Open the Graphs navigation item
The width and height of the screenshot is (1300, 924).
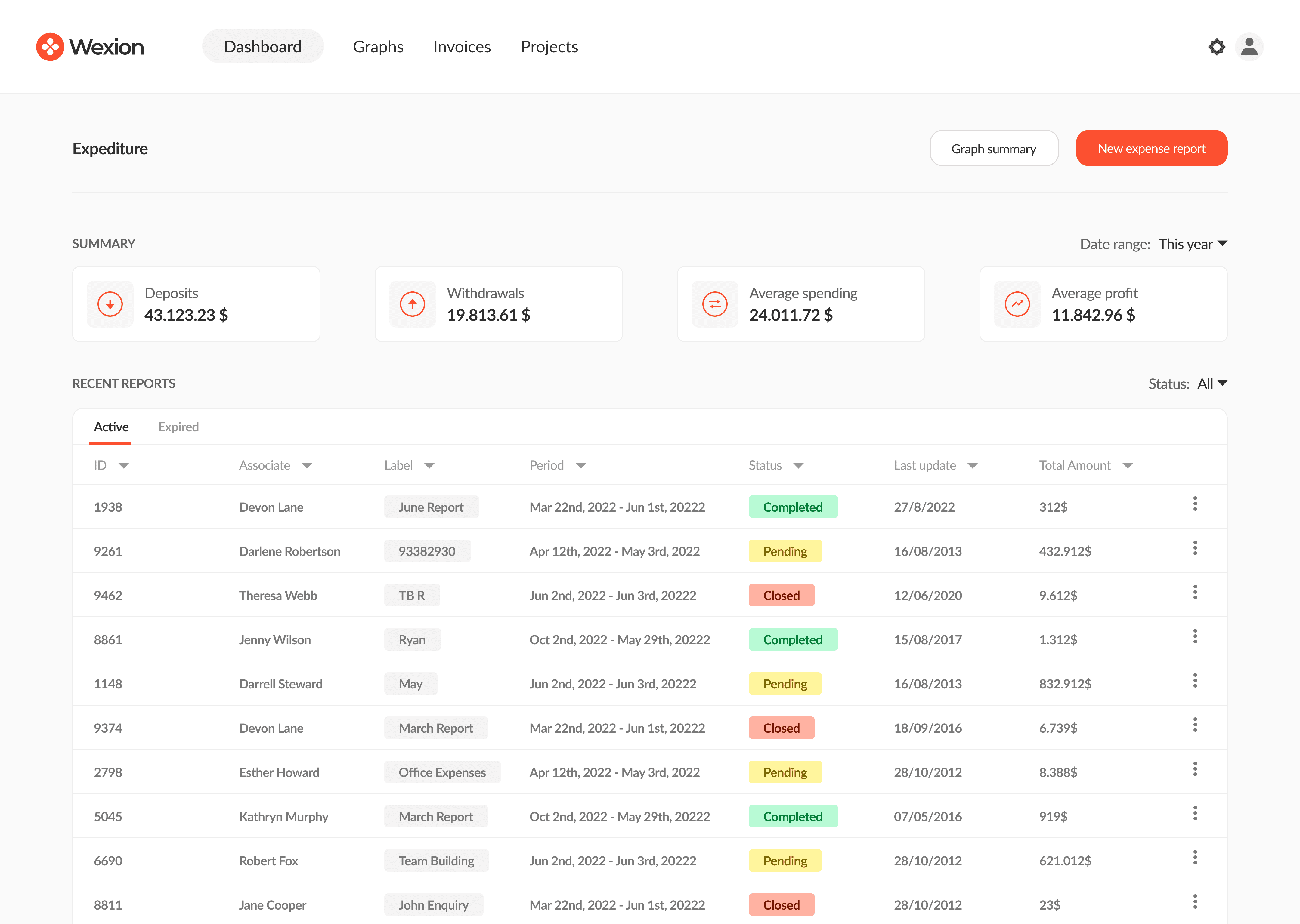378,47
